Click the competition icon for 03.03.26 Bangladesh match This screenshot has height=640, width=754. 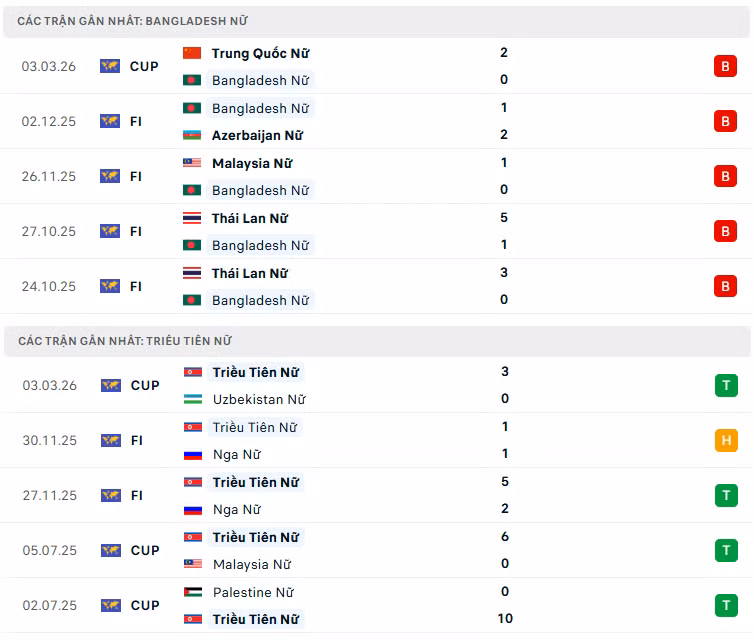pos(110,66)
